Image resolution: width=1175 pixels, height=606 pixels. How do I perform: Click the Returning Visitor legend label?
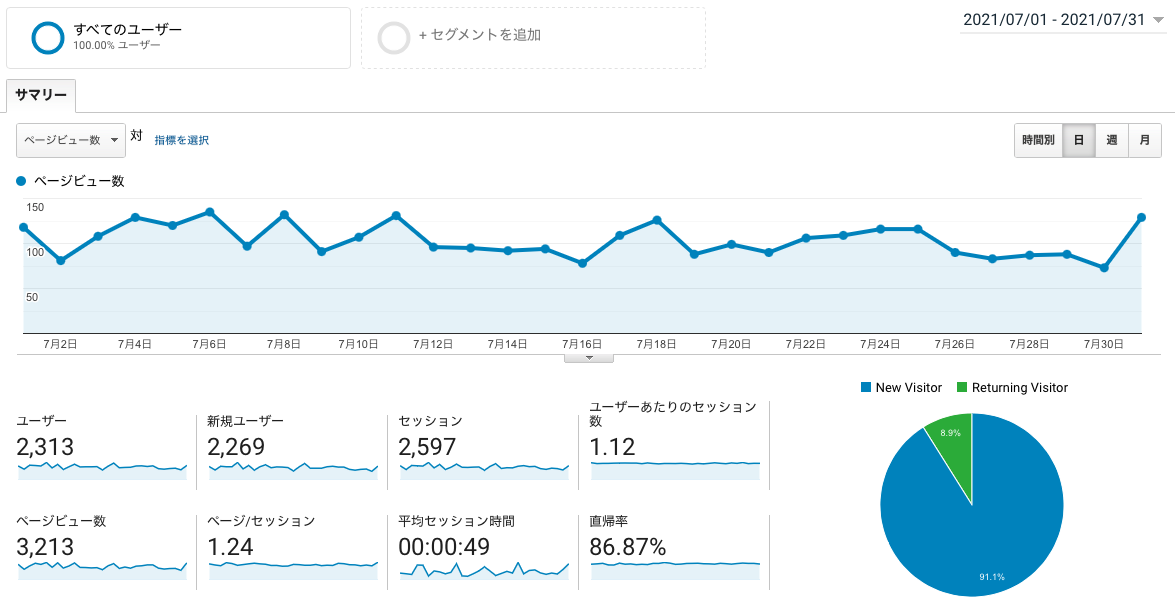1019,387
